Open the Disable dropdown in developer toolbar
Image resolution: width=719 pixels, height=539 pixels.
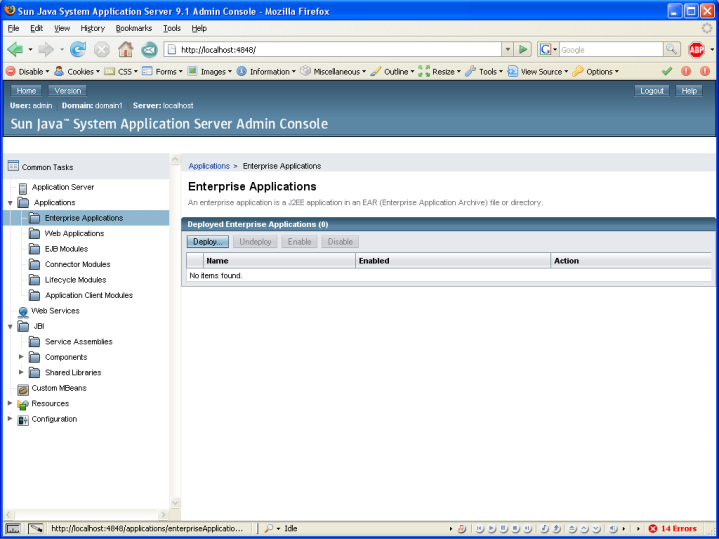pos(28,72)
